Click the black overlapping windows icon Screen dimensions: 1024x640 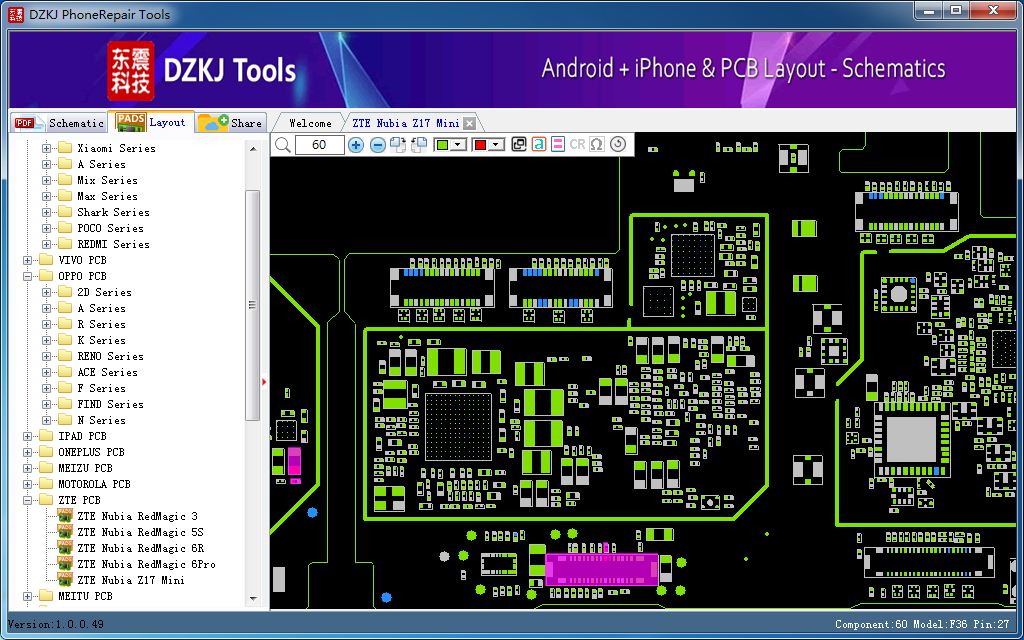[x=519, y=145]
